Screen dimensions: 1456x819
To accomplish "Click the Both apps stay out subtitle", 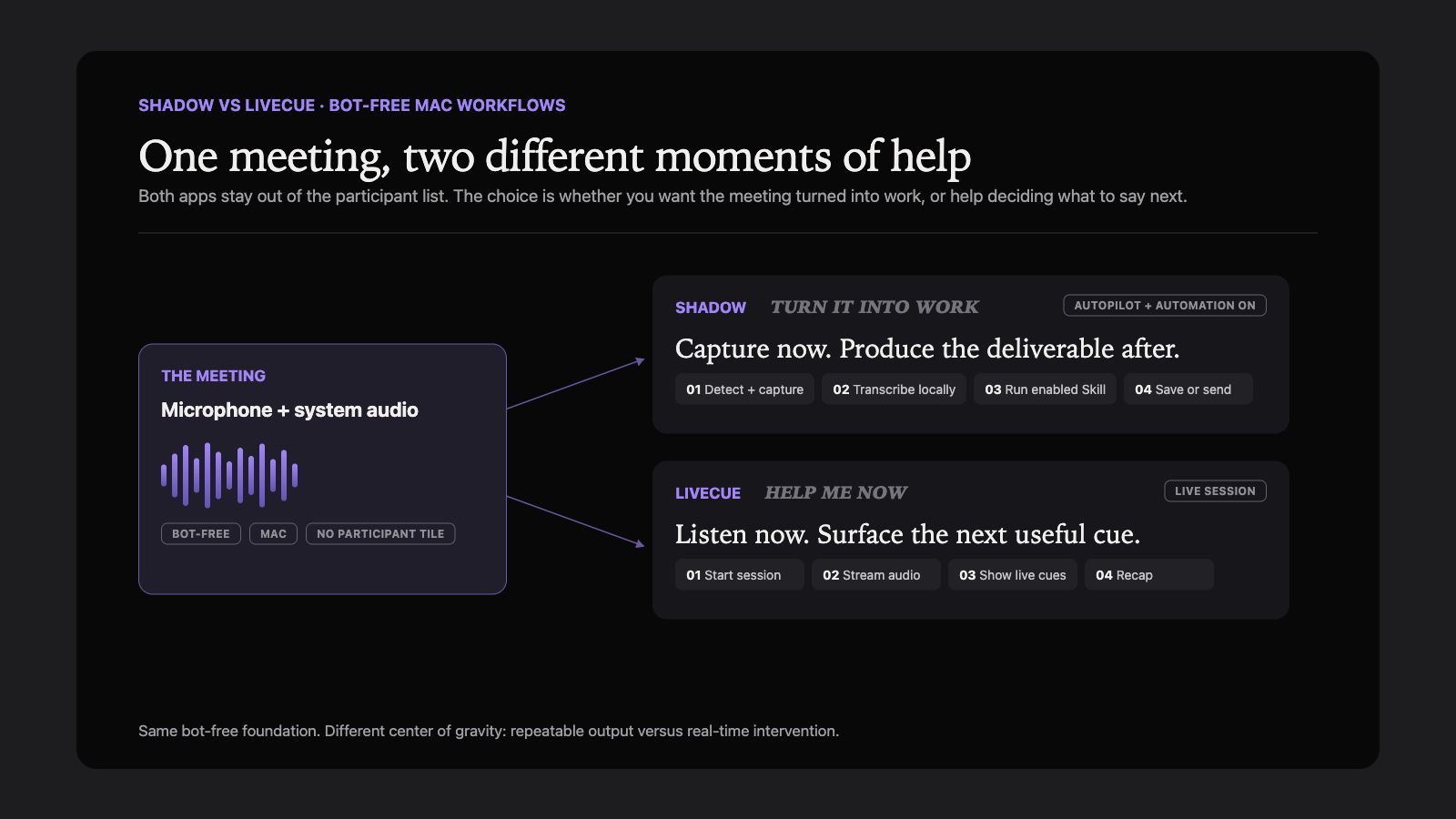I will [x=662, y=197].
